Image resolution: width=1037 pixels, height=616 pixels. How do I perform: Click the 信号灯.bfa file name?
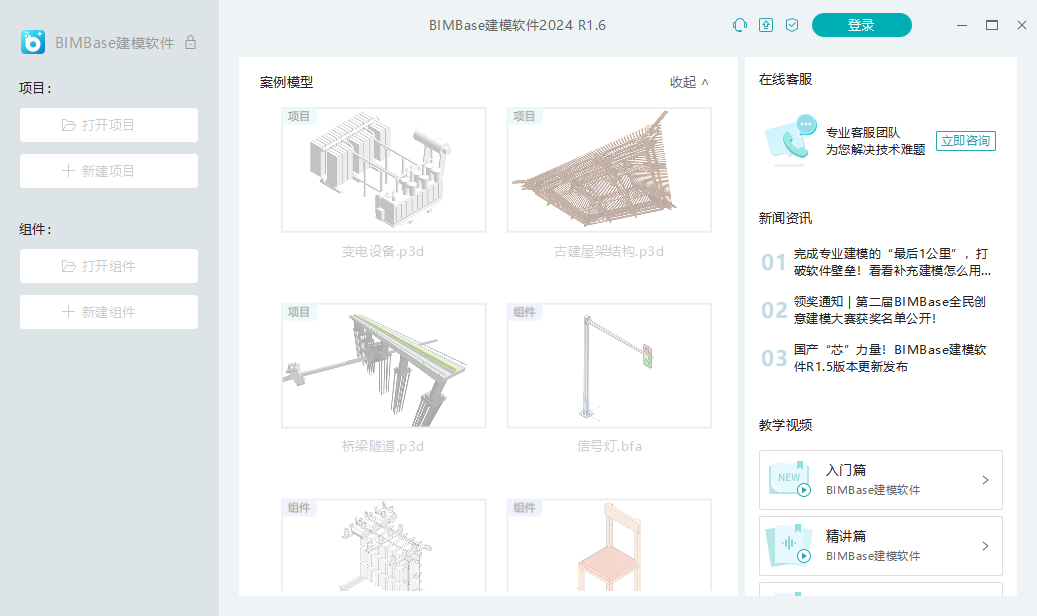click(x=609, y=447)
